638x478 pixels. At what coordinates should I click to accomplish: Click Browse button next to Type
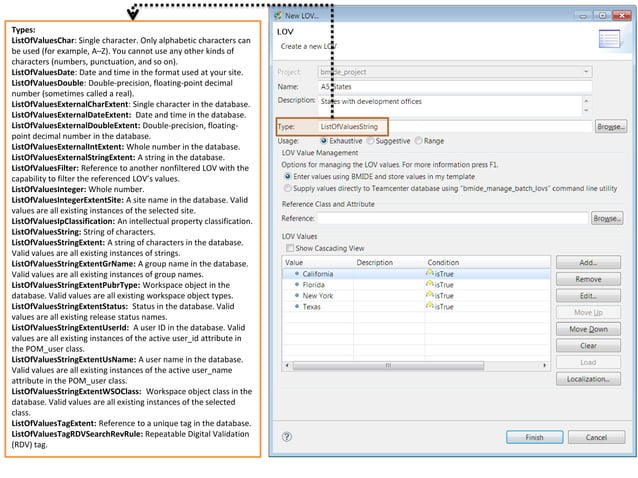(610, 127)
